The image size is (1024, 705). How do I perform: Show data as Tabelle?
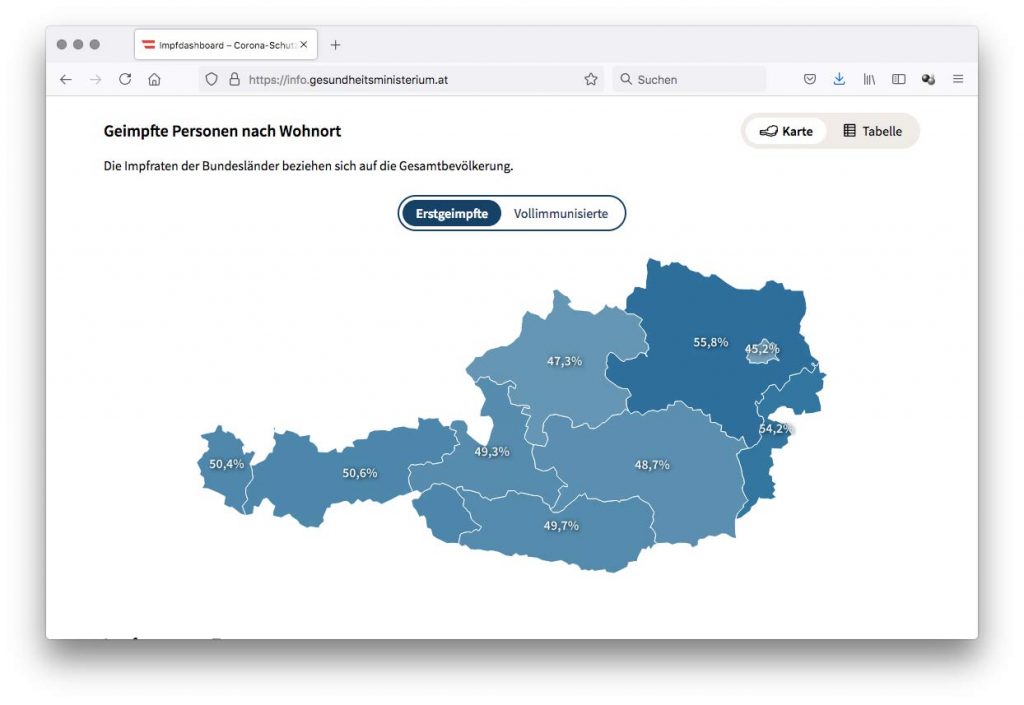coord(872,131)
